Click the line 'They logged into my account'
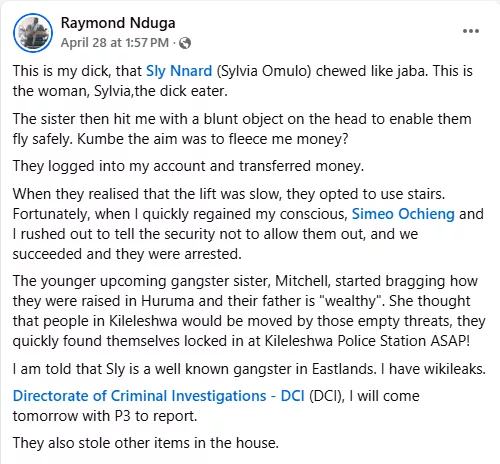 [188, 166]
